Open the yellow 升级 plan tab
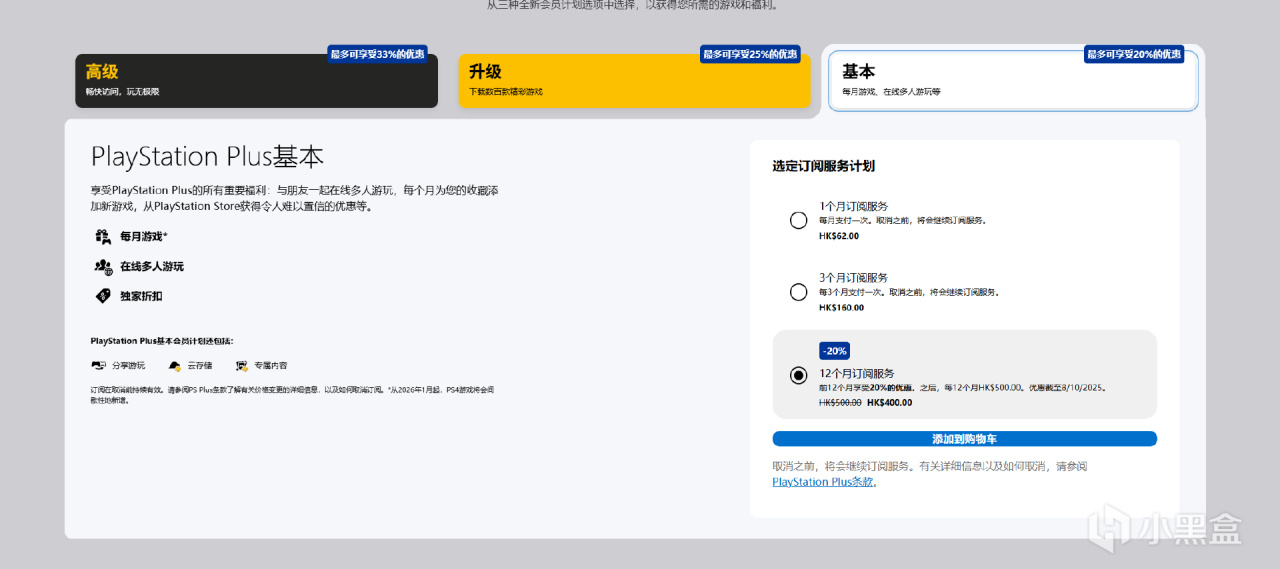 (634, 81)
